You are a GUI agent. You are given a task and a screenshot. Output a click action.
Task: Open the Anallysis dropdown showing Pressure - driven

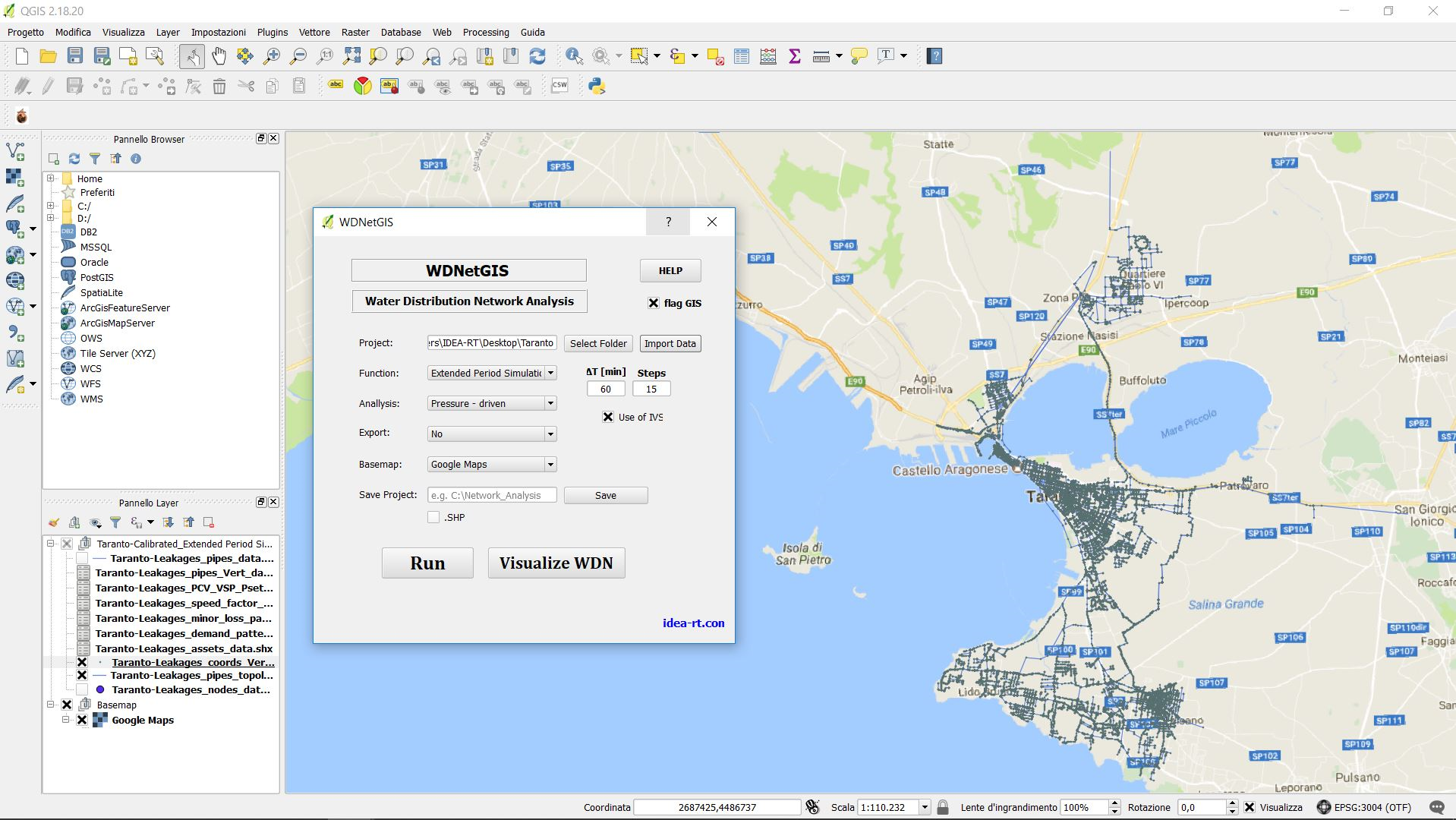point(492,403)
